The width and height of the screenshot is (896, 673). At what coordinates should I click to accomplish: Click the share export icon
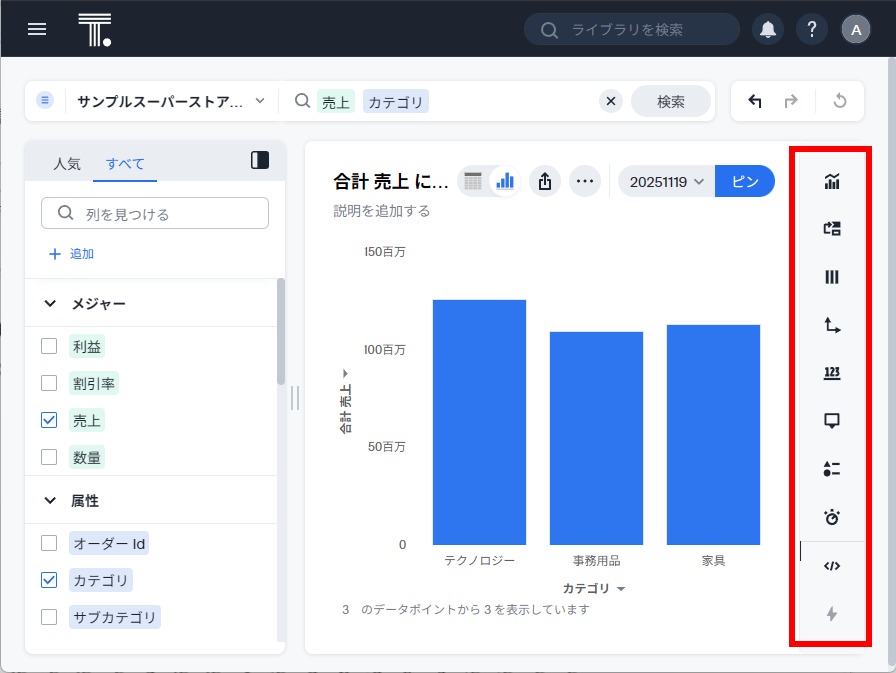point(544,181)
